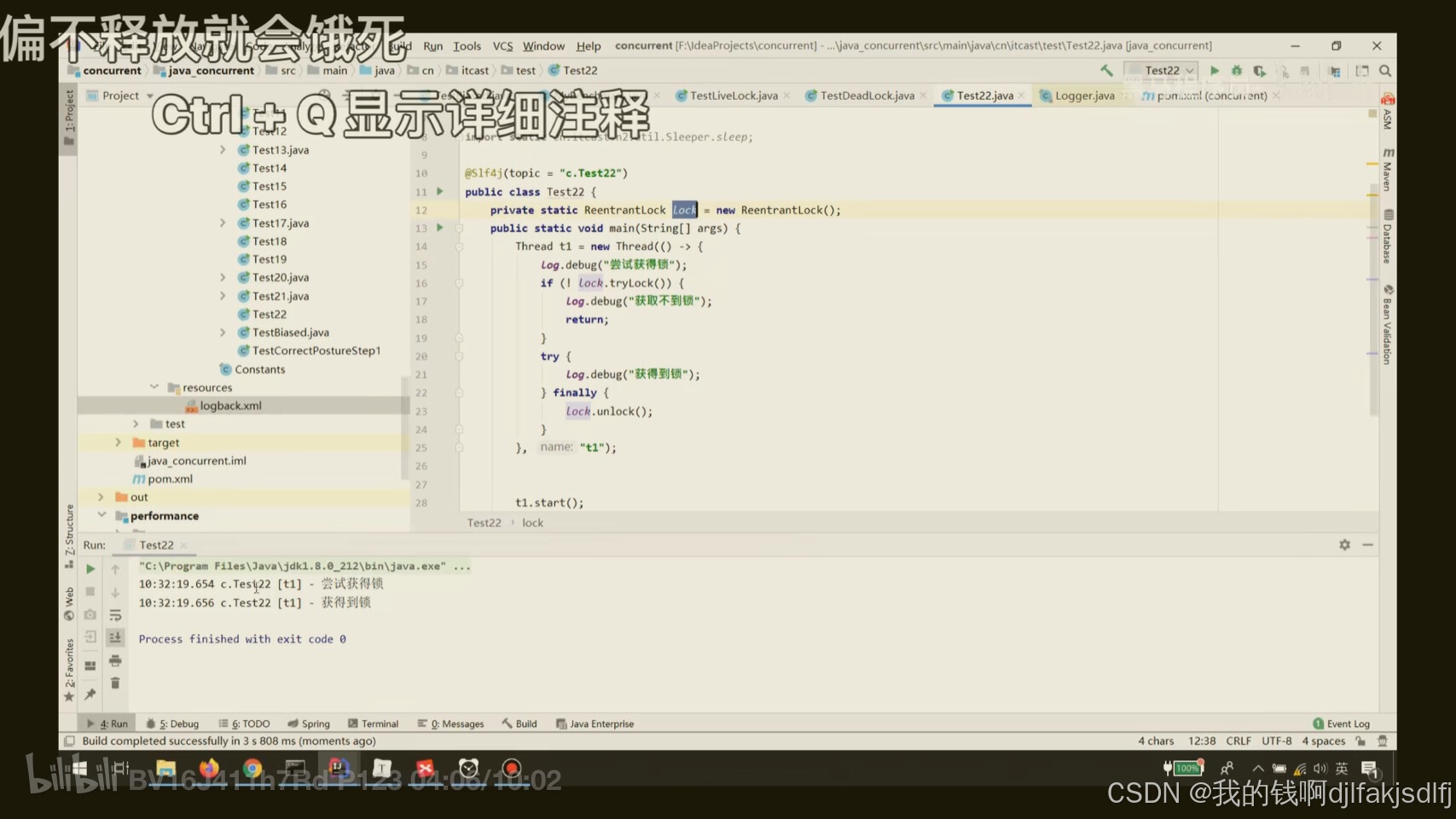1456x819 pixels.
Task: Toggle the 1: Project tool window stripe
Action: click(69, 117)
